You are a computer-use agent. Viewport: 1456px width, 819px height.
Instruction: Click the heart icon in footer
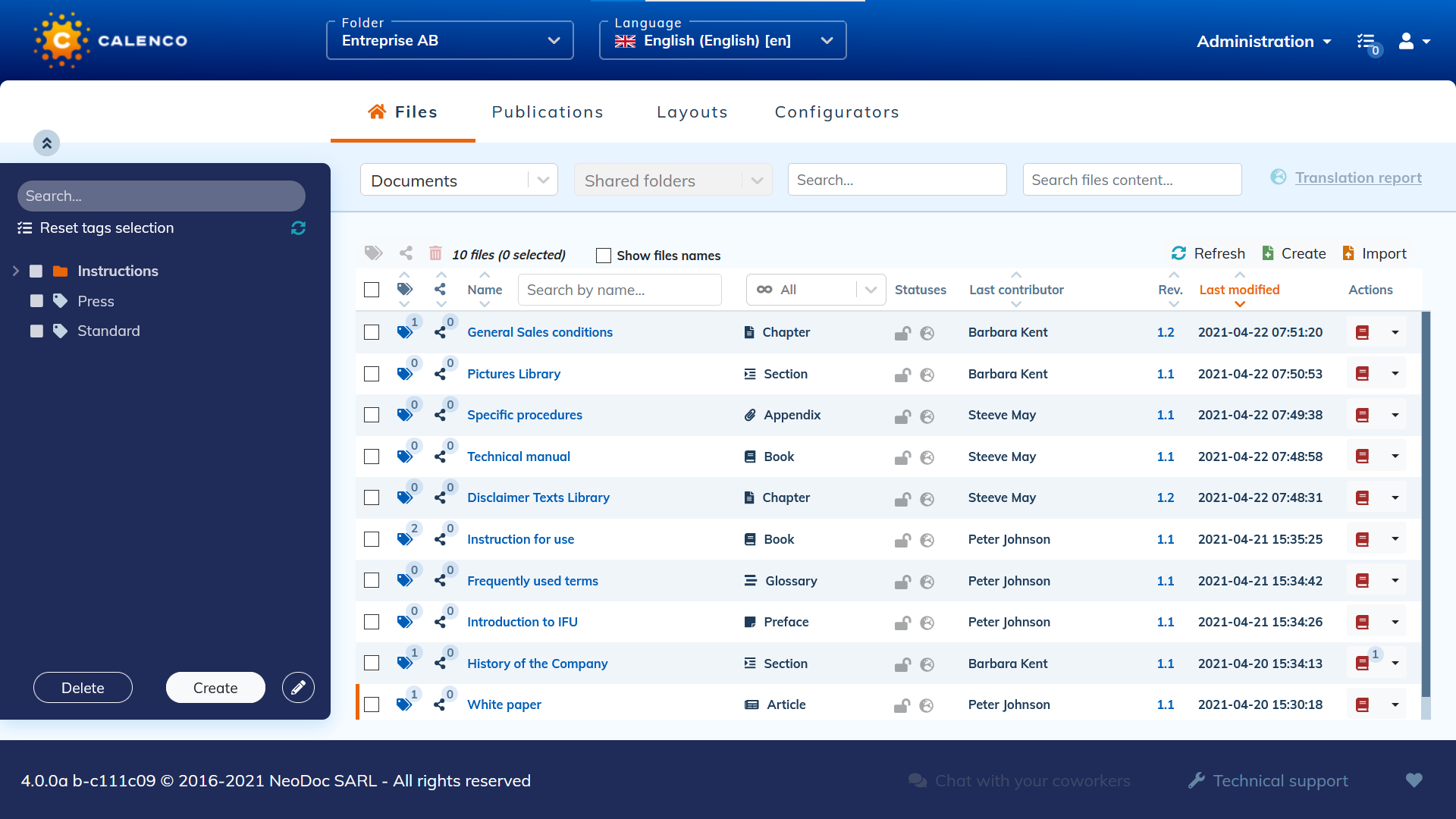tap(1414, 780)
